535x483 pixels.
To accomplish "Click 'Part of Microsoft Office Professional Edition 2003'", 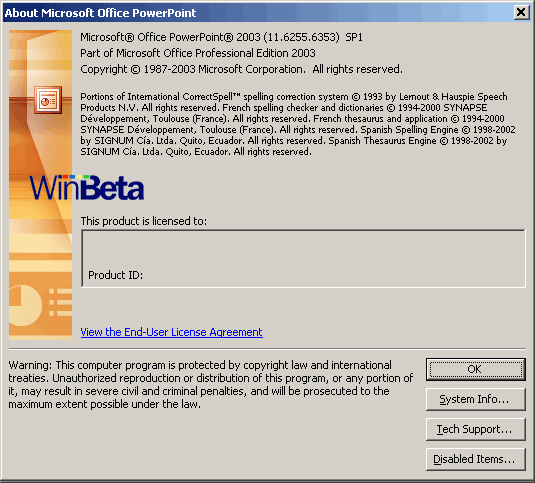I will pyautogui.click(x=198, y=53).
